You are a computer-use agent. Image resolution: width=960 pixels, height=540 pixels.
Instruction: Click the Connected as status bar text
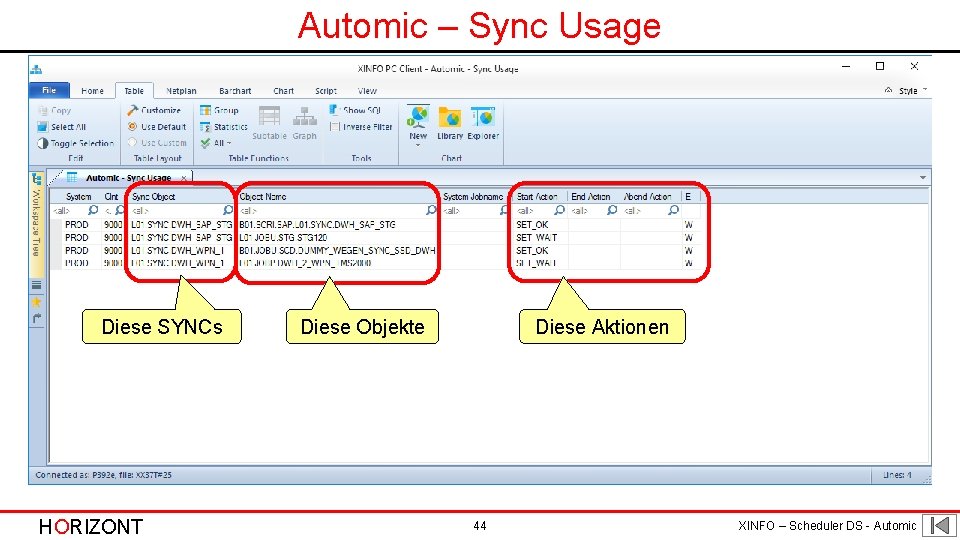click(103, 474)
